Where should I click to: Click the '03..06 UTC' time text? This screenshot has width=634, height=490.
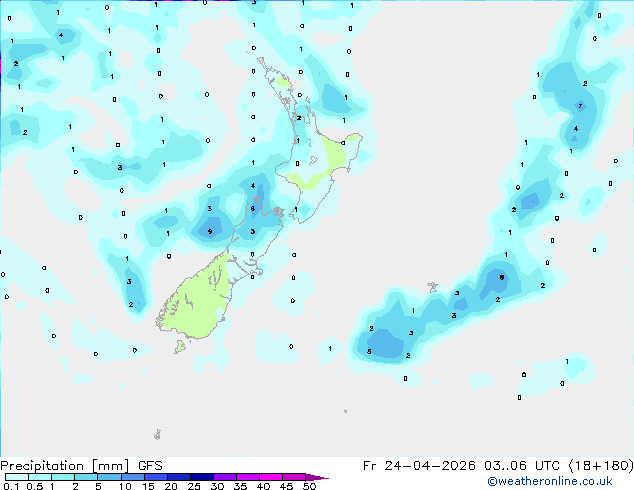522,466
